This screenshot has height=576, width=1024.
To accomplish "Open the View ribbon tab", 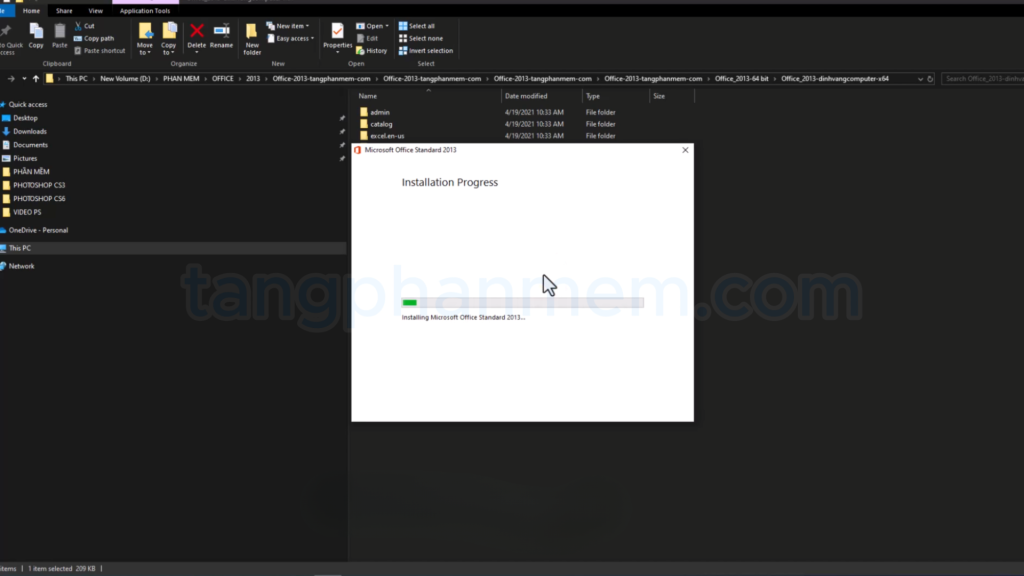I will click(x=95, y=10).
